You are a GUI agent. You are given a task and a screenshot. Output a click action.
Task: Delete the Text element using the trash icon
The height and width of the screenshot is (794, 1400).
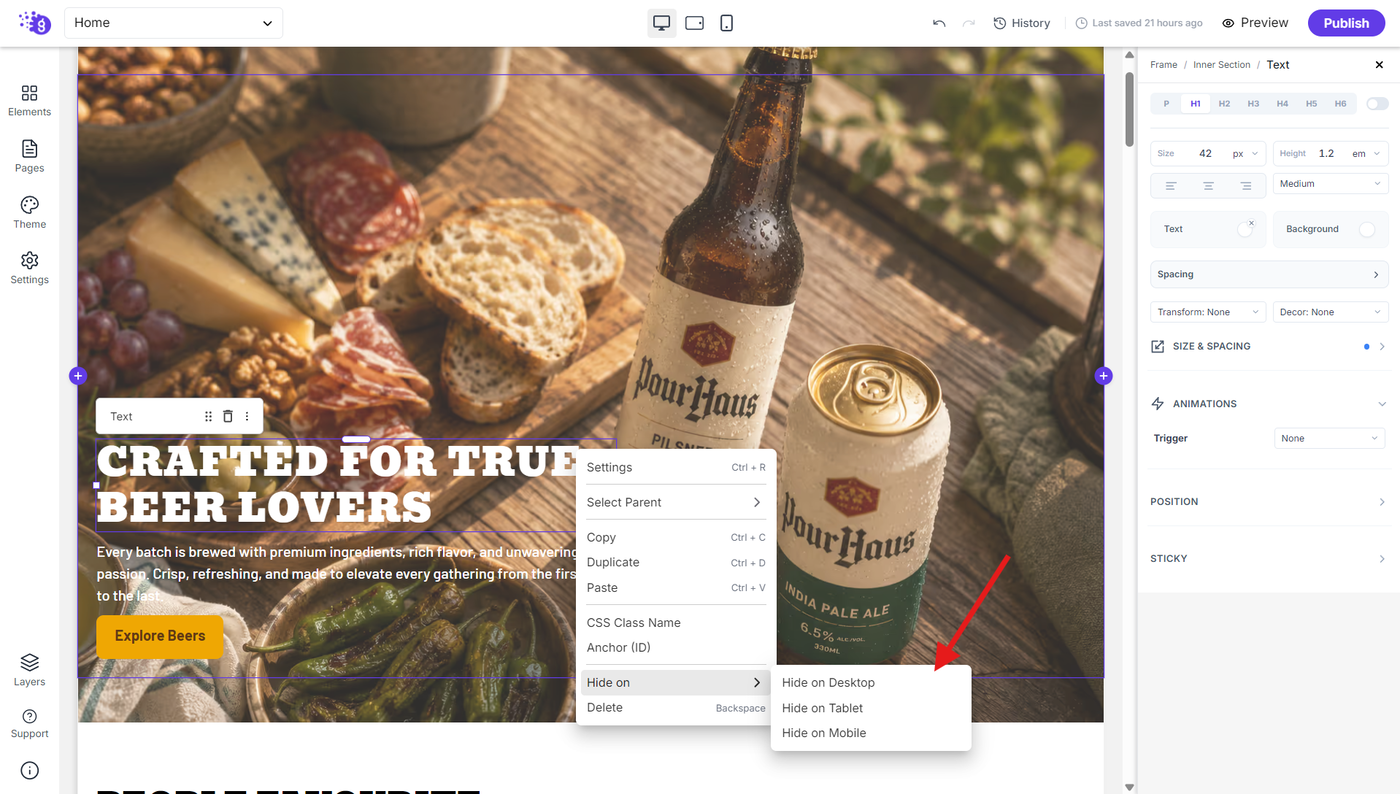coord(228,416)
